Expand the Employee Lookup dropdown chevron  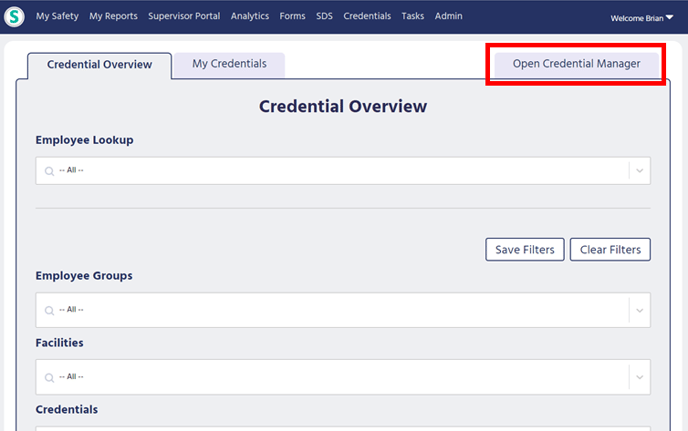[x=640, y=171]
